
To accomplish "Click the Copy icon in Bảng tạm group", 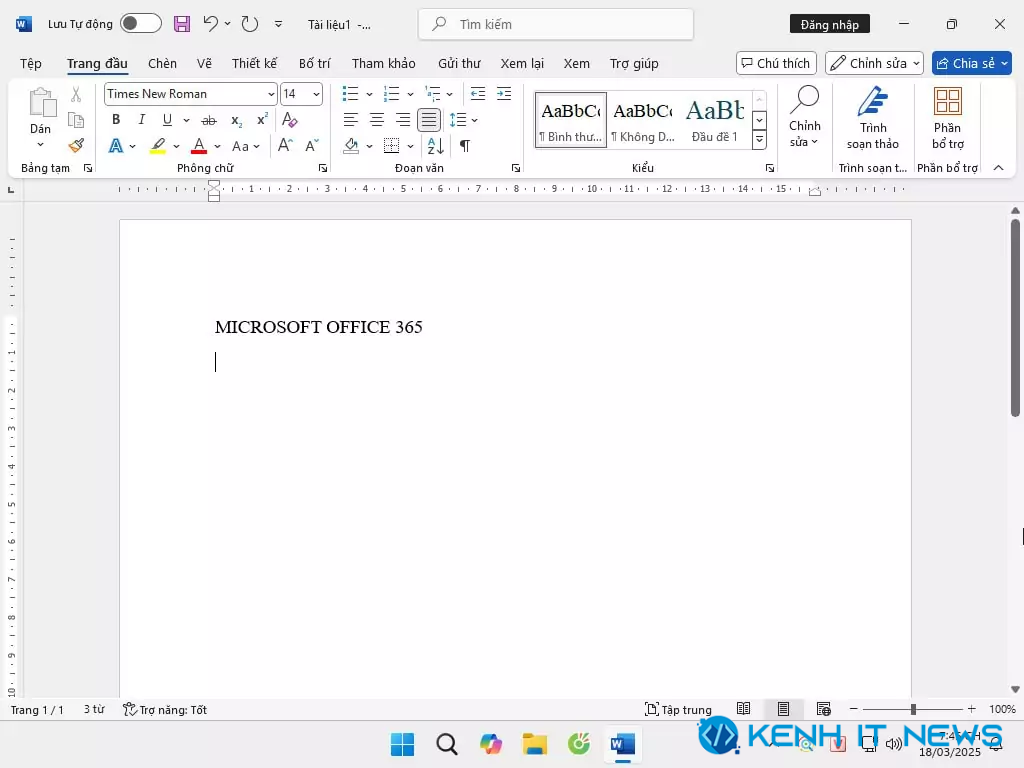I will tap(76, 120).
